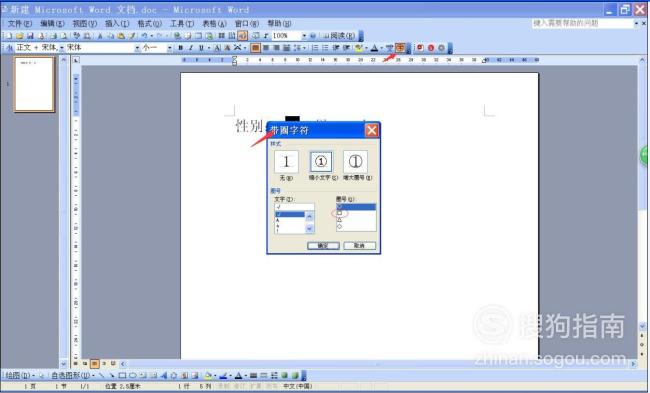This screenshot has height=393, width=650.
Task: Select the Arrow drawing tool
Action: [112, 376]
